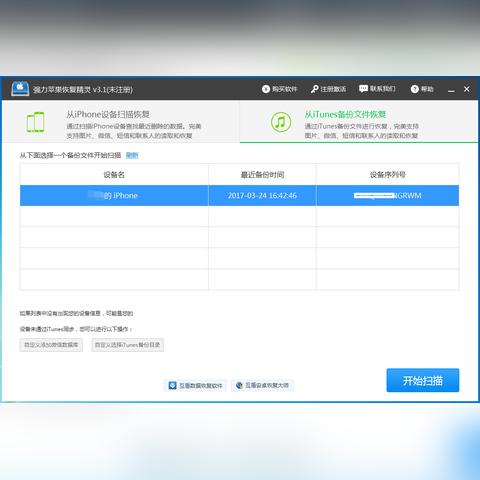Click the serial number cell ending GRWM
Screen dimensions: 480x480
[x=388, y=195]
